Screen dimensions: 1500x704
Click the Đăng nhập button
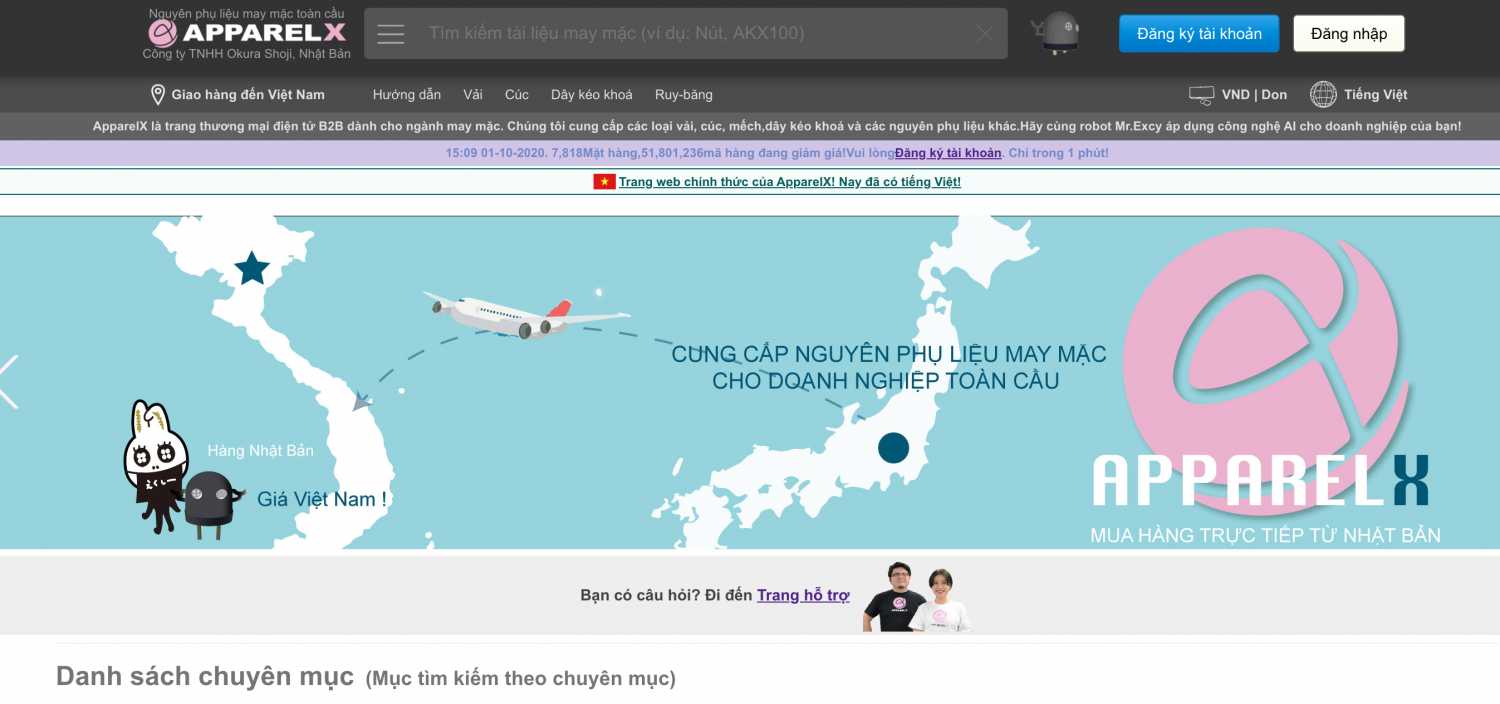pos(1349,34)
